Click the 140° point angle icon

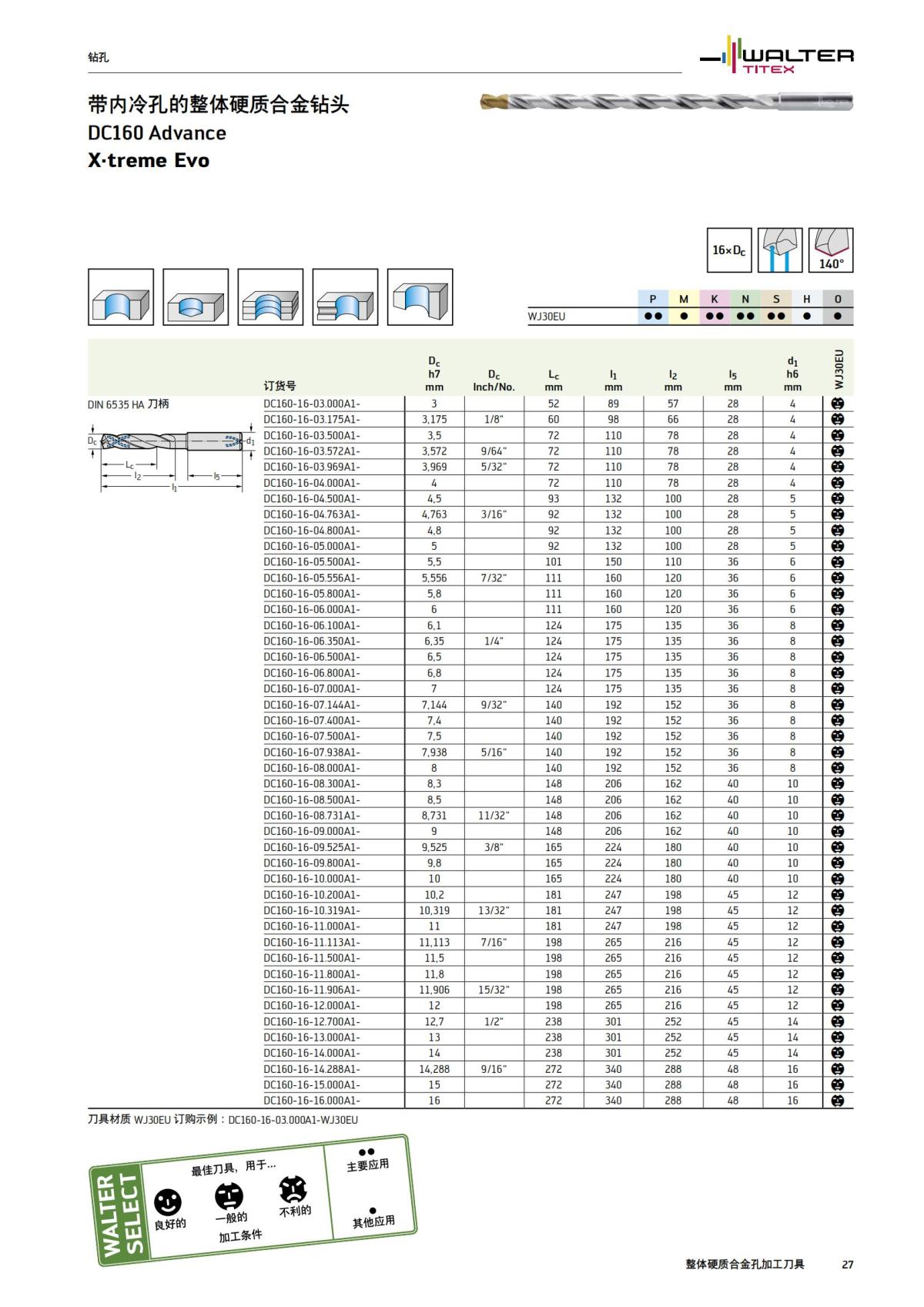pos(831,250)
